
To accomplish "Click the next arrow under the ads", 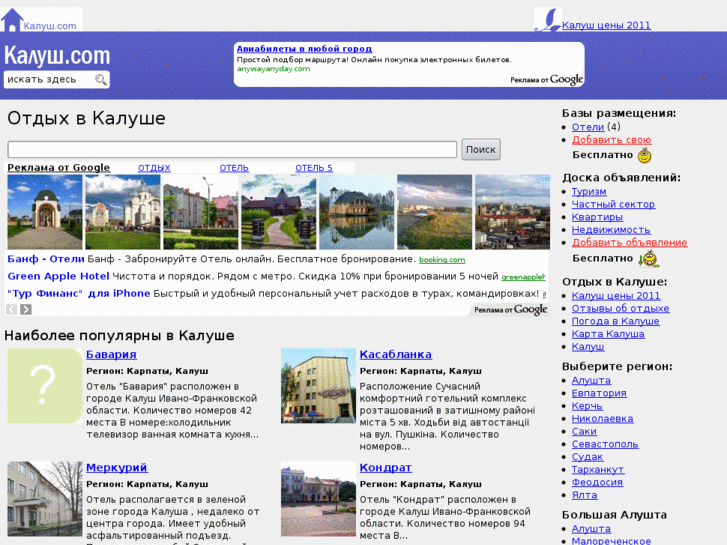I will coord(26,310).
